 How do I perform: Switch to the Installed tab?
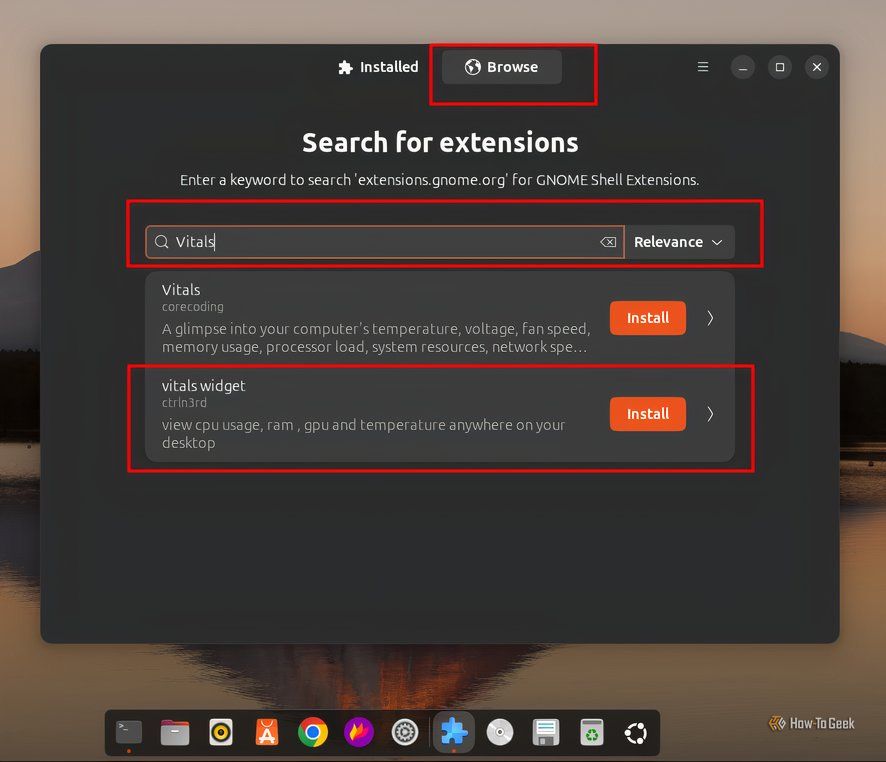tap(378, 67)
